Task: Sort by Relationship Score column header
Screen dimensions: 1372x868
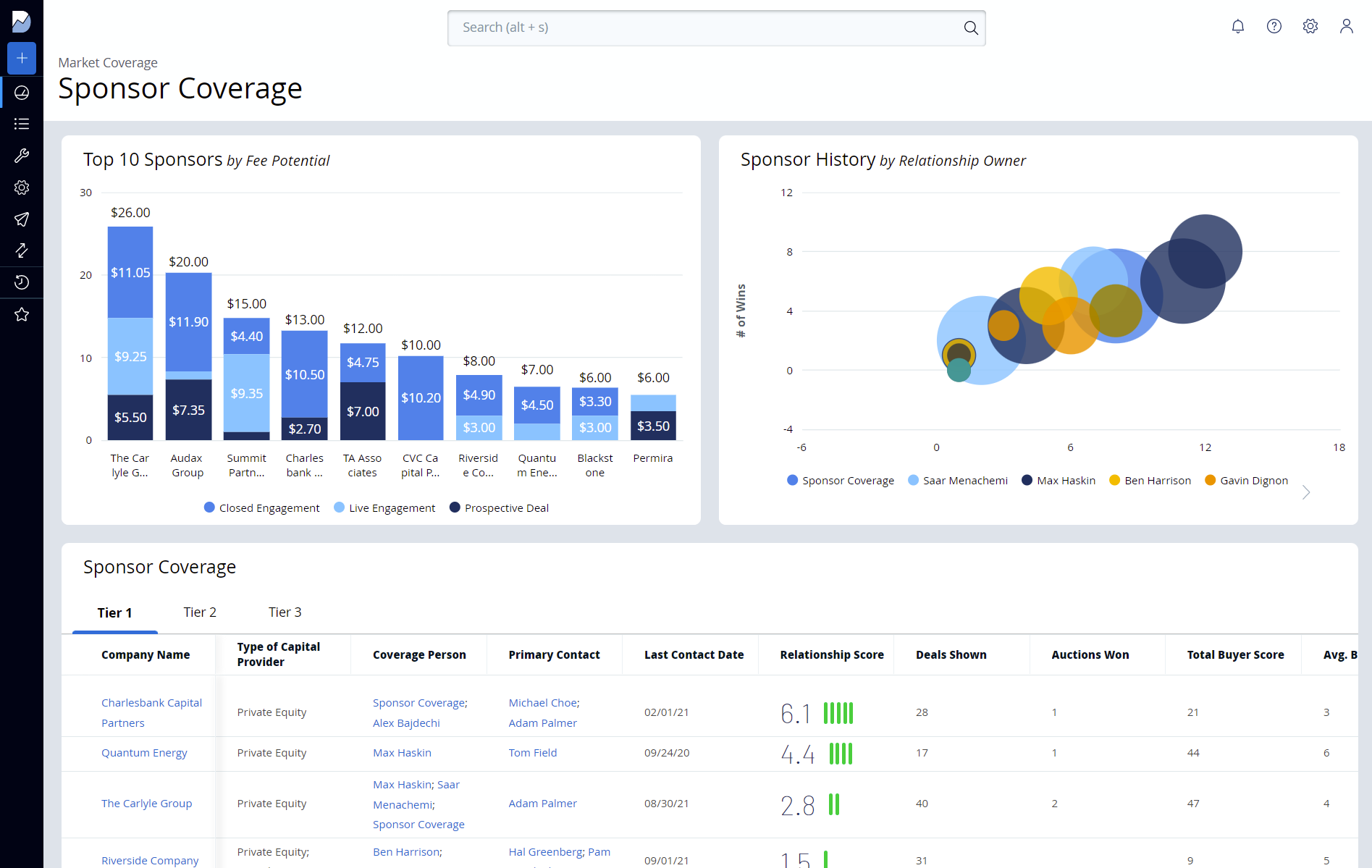Action: point(832,654)
